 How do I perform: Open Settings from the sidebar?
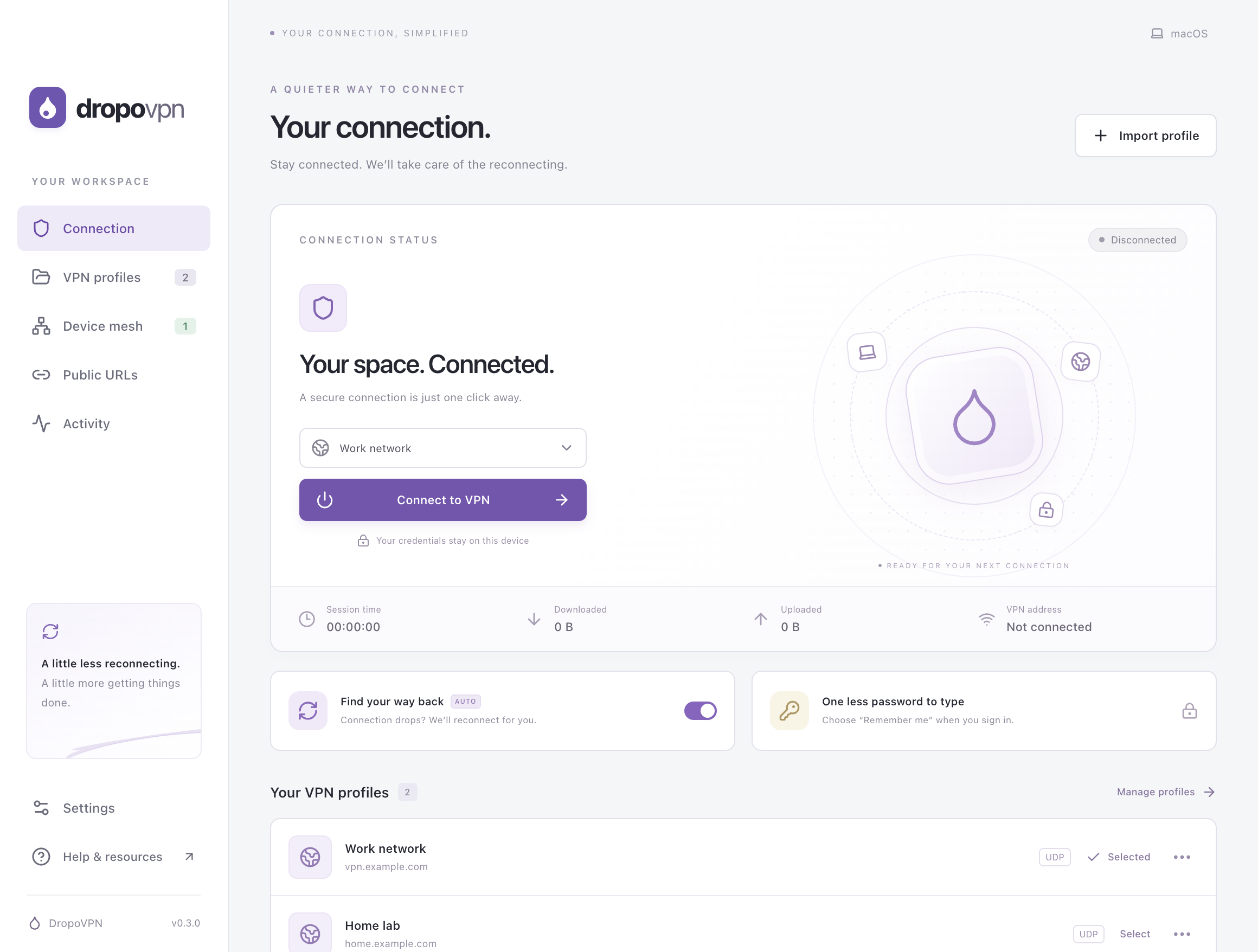pyautogui.click(x=114, y=808)
